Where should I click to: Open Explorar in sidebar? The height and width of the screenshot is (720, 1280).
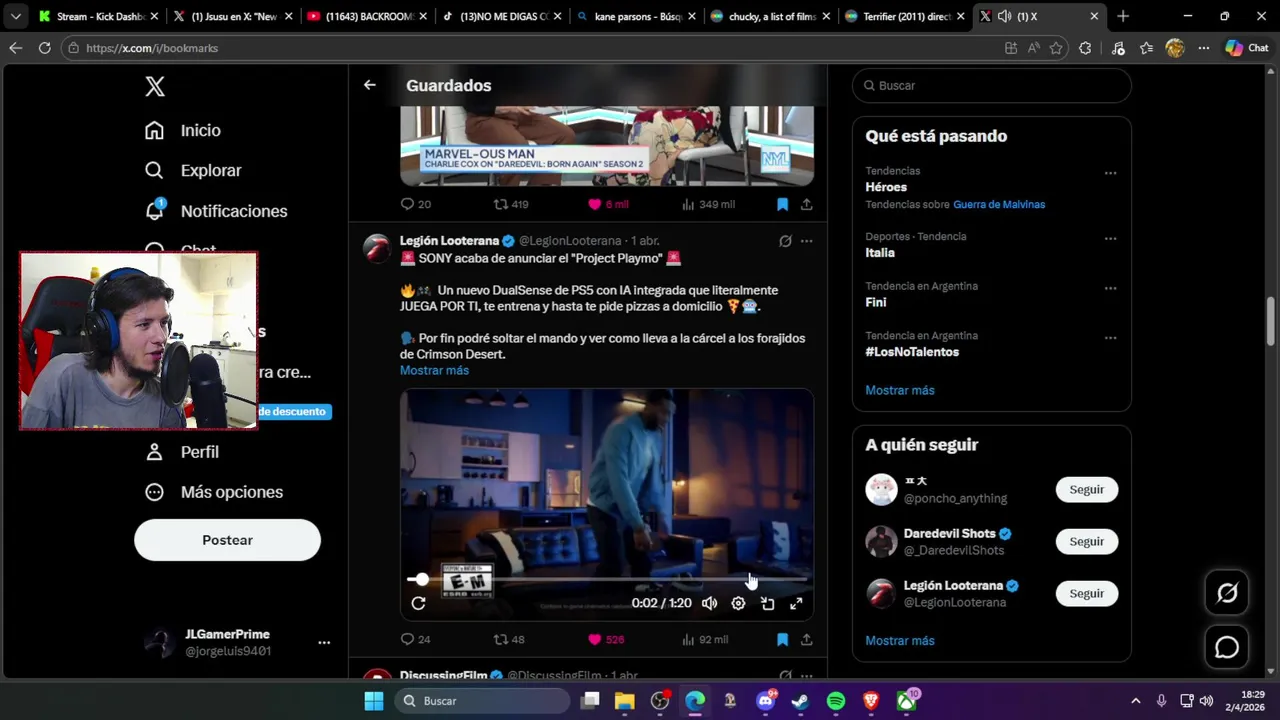click(x=196, y=170)
